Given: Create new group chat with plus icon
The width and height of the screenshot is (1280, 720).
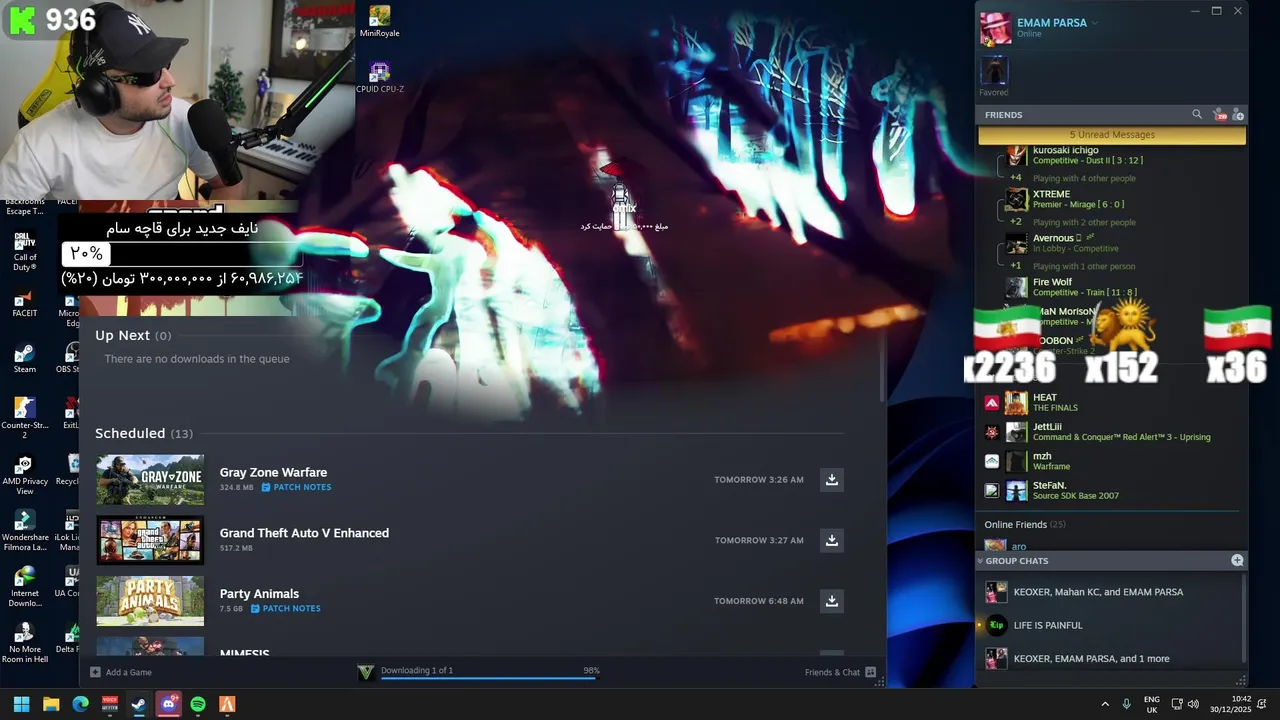Looking at the screenshot, I should click(1237, 561).
